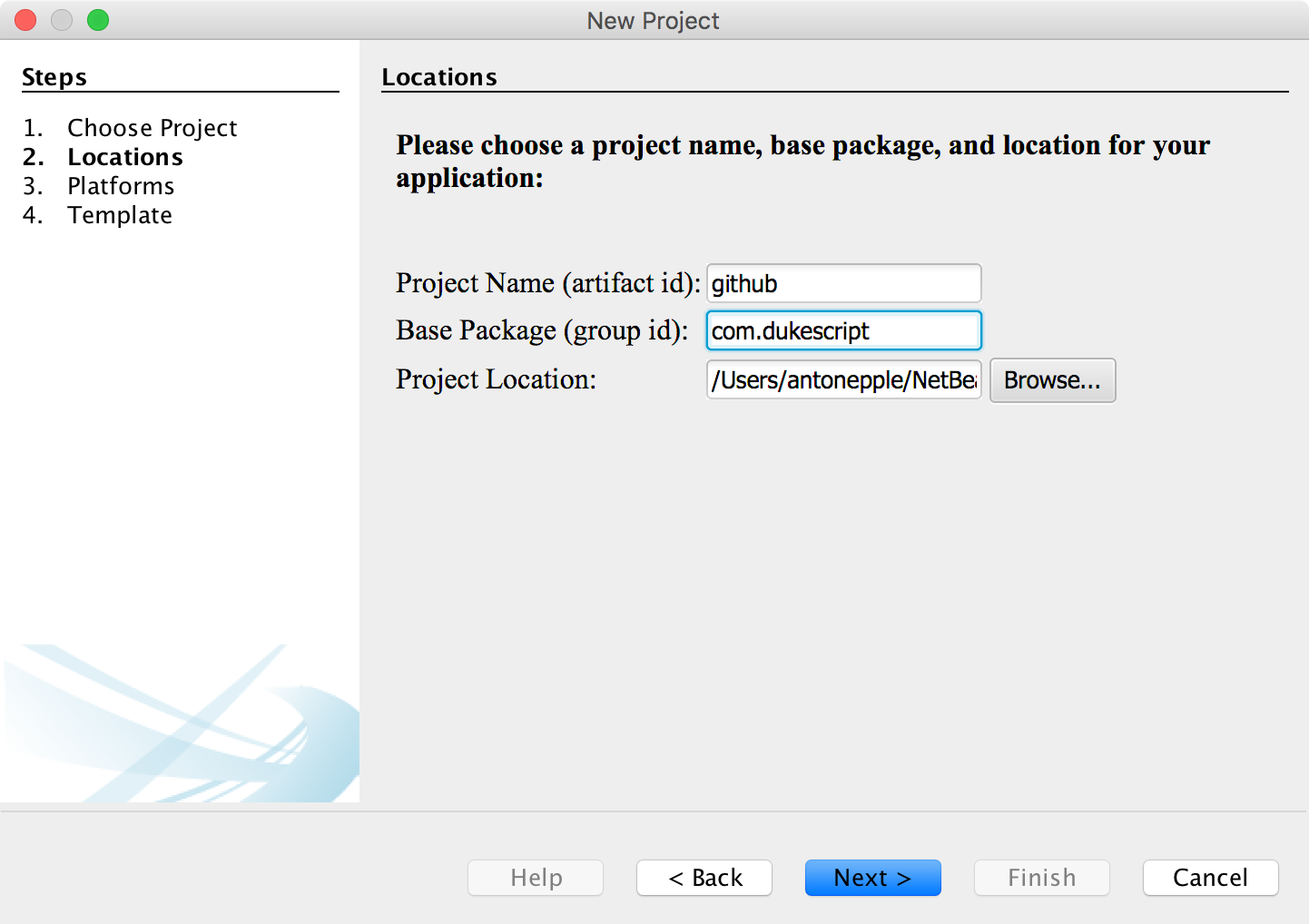Click the Base Package field with com.dukescript
The image size is (1309, 924).
[x=843, y=331]
